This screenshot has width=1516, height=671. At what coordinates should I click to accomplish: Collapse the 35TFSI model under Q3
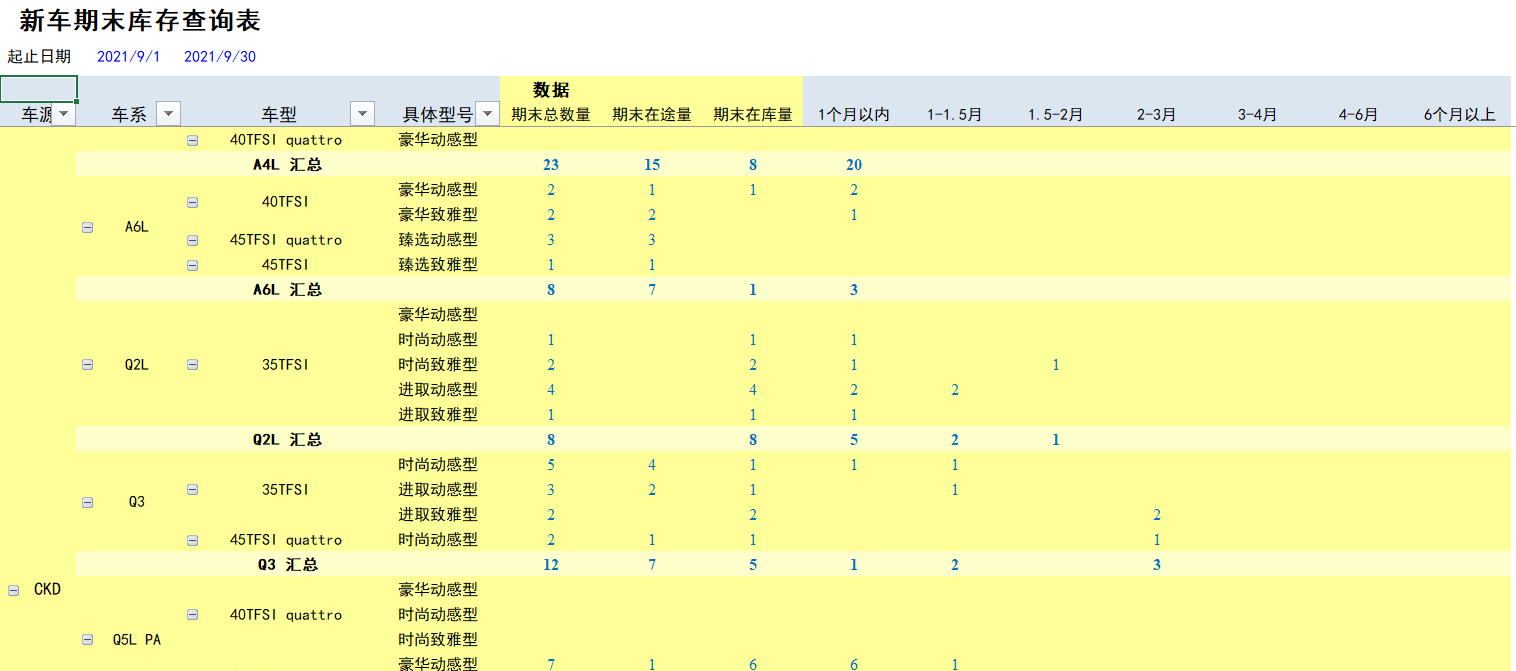(191, 489)
